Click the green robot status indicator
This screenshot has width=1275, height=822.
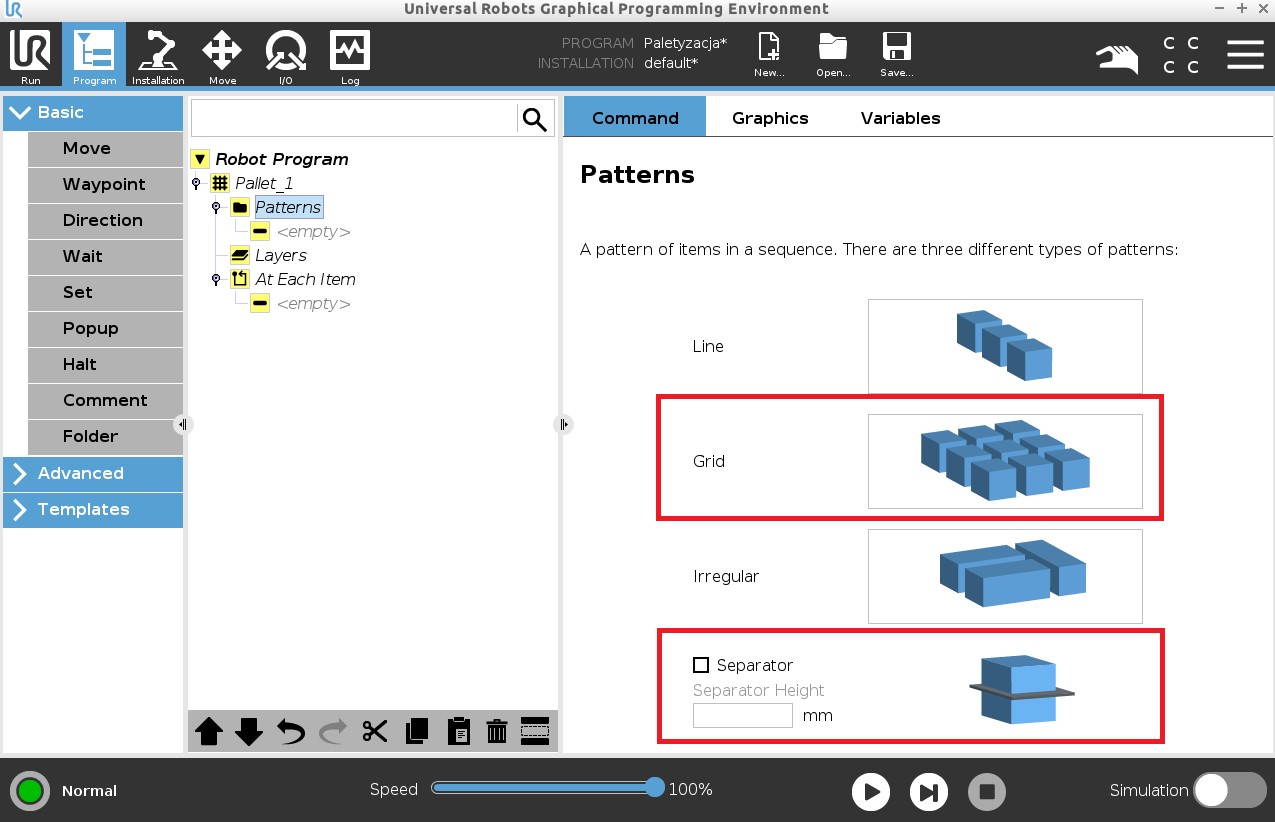tap(30, 791)
